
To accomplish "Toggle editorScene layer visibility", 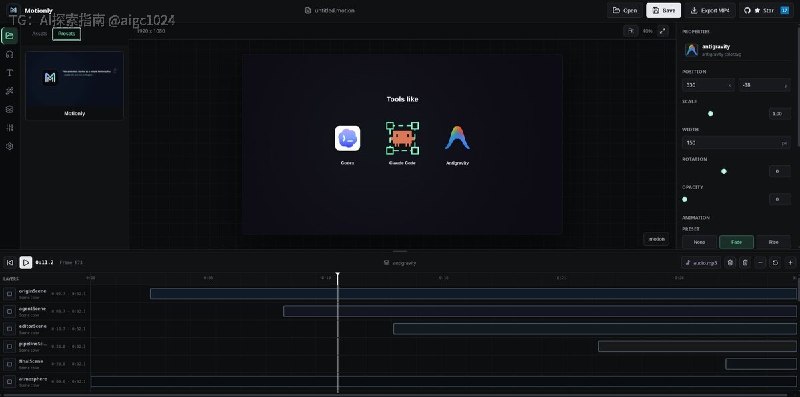I will (x=9, y=329).
